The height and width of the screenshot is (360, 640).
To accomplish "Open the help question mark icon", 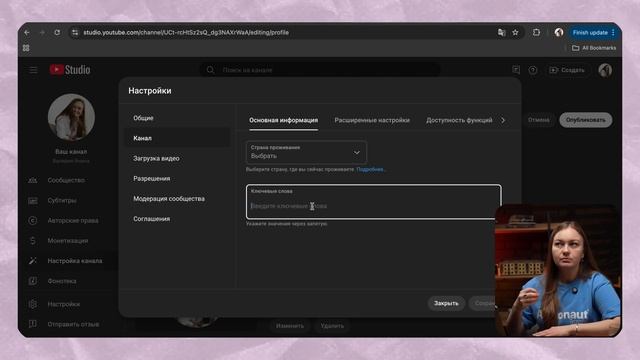I will click(x=533, y=70).
